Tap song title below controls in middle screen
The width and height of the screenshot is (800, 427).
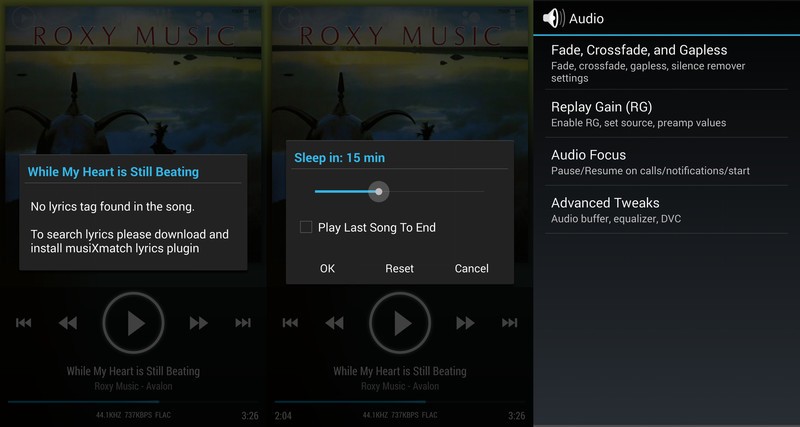point(400,371)
